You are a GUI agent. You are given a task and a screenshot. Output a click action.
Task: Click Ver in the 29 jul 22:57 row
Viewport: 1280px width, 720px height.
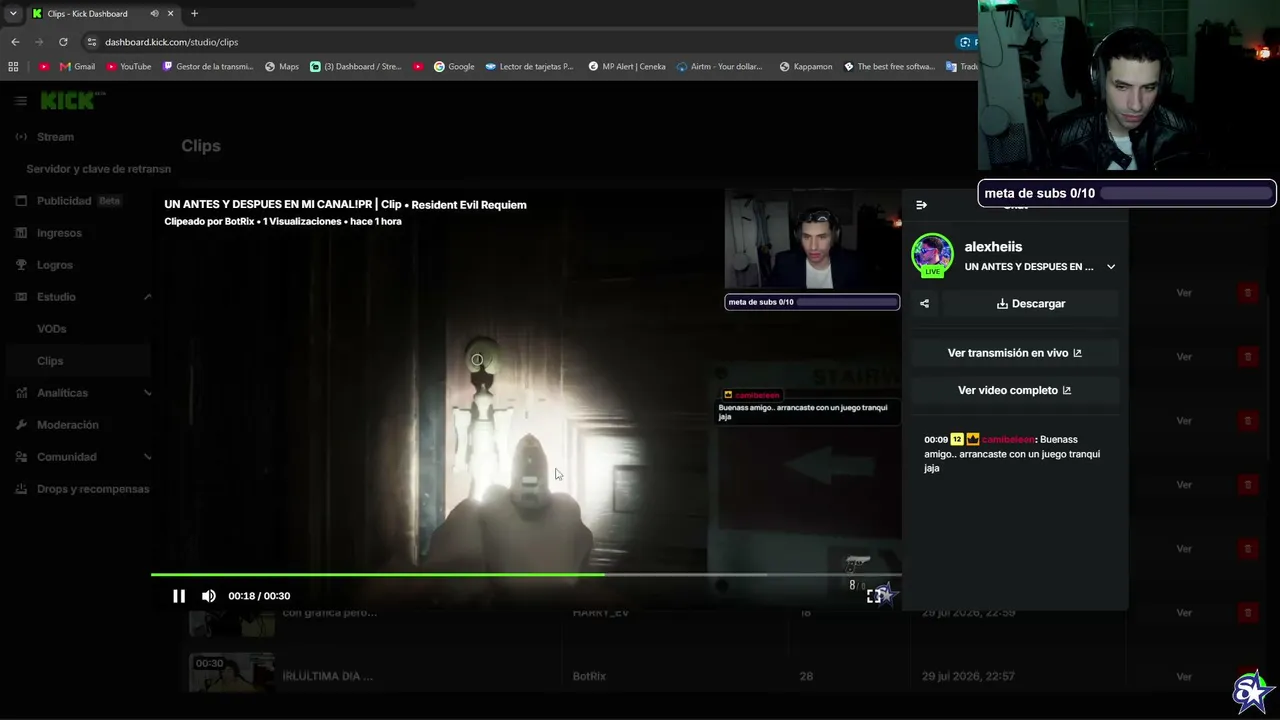(x=1184, y=677)
